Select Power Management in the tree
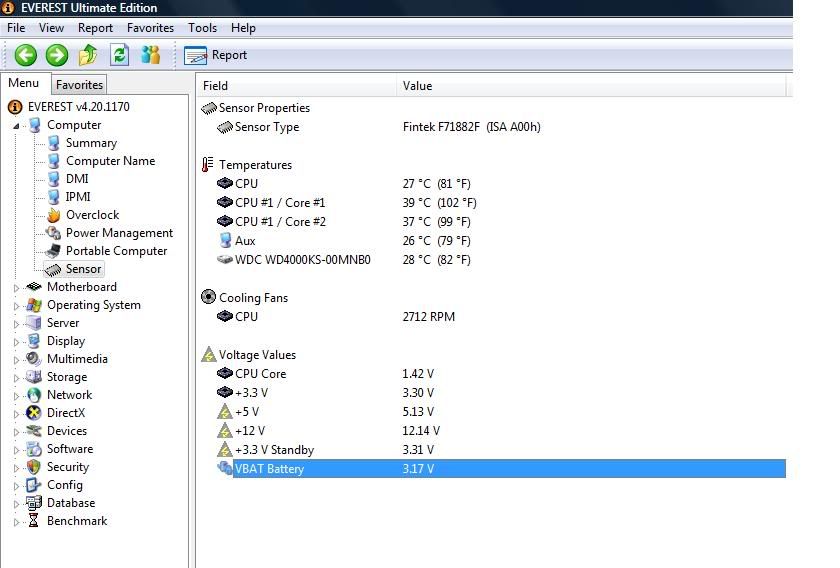 coord(119,233)
